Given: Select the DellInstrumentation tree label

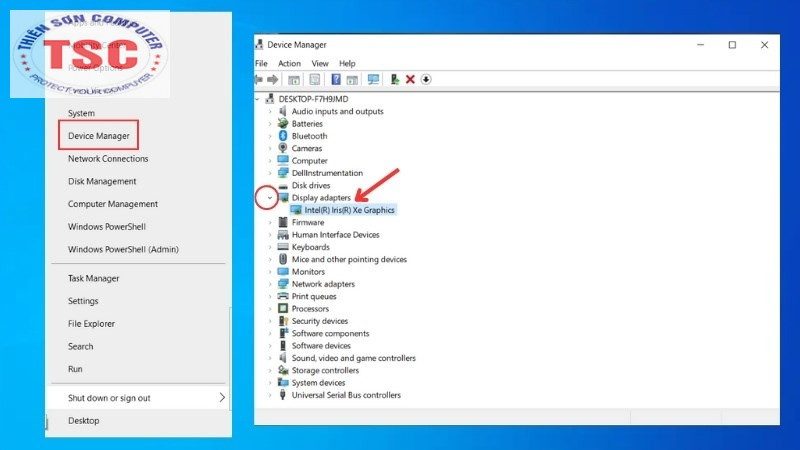Looking at the screenshot, I should tap(327, 173).
